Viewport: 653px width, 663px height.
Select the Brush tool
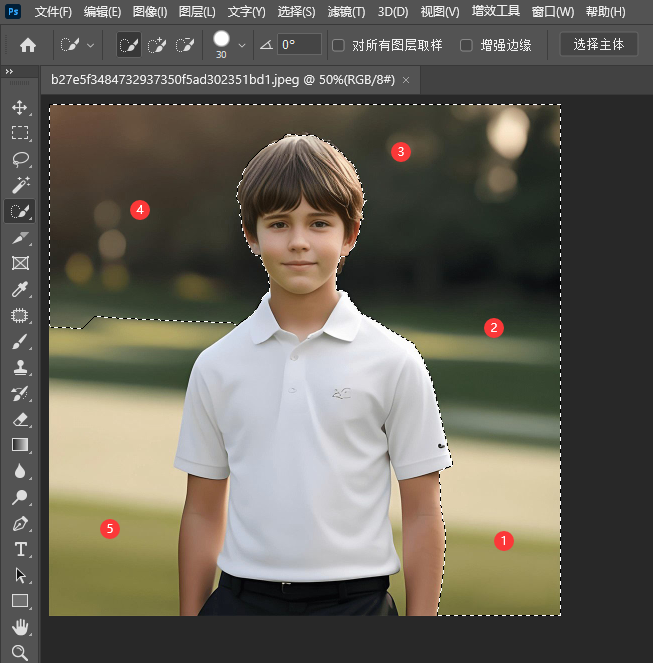20,342
